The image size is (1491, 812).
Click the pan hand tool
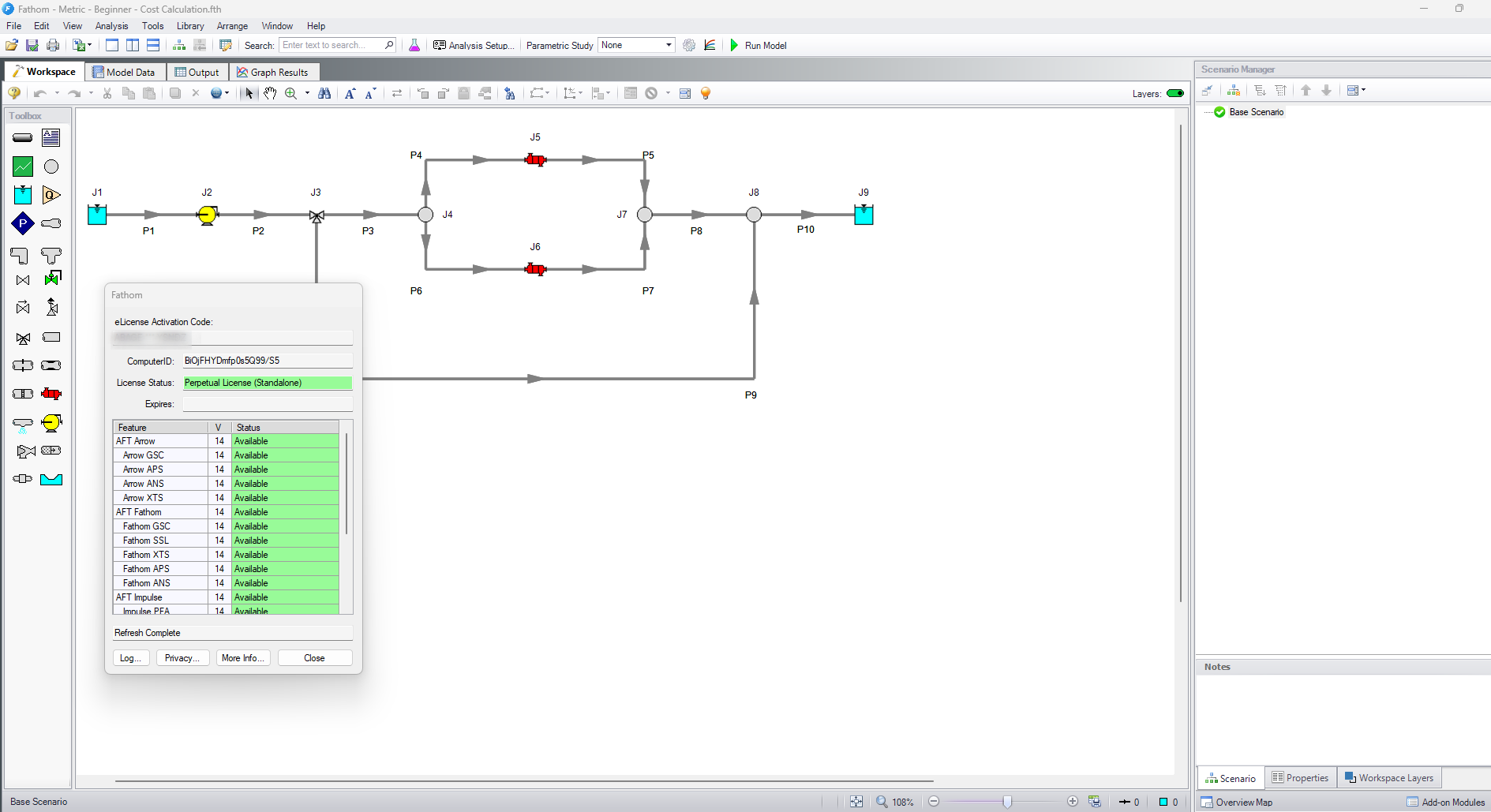[x=270, y=93]
